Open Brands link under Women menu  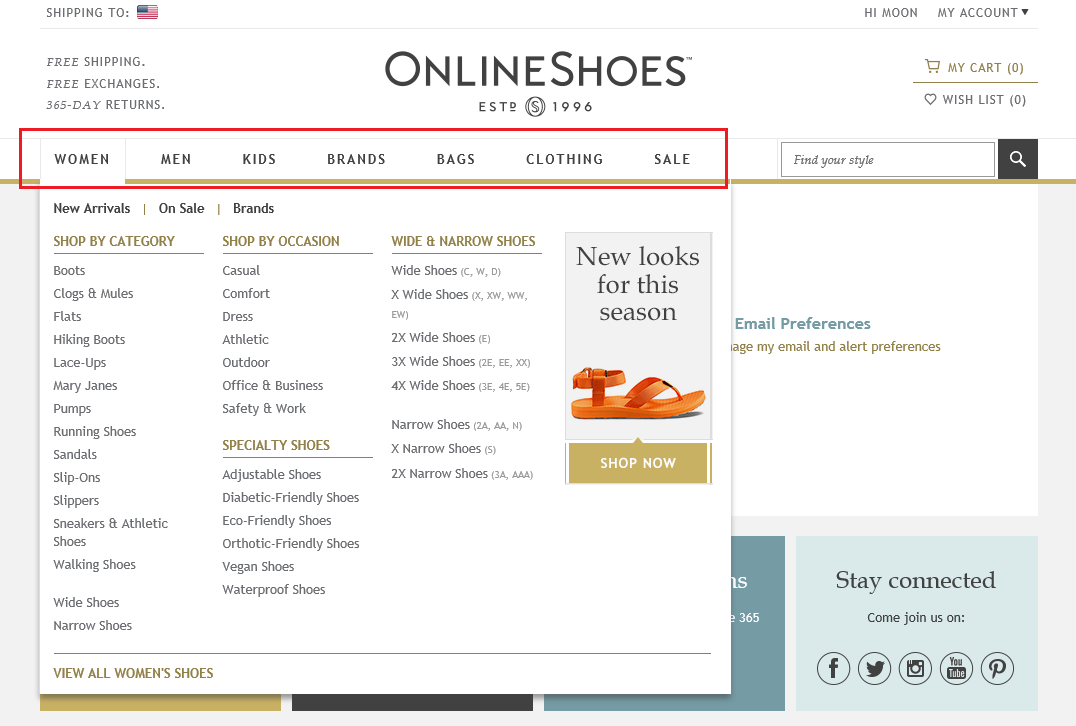pos(253,208)
